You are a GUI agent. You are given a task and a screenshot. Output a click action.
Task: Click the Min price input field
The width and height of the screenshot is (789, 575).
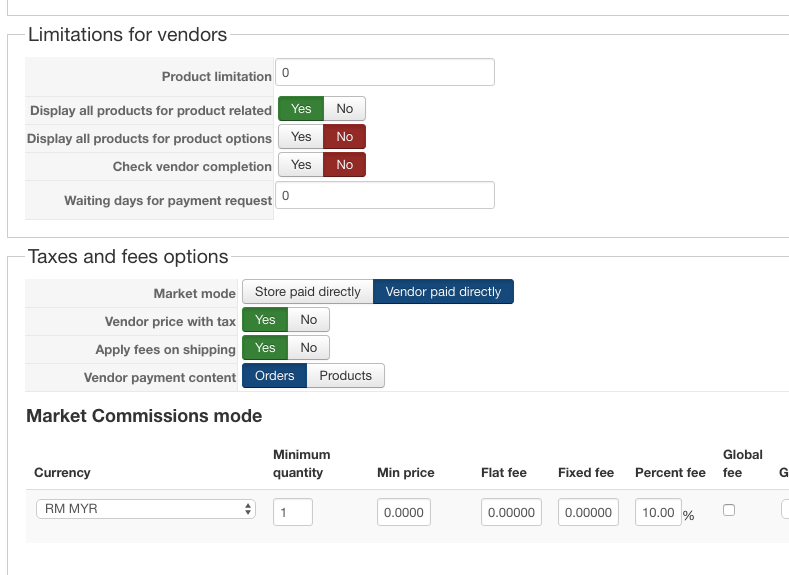coord(404,513)
